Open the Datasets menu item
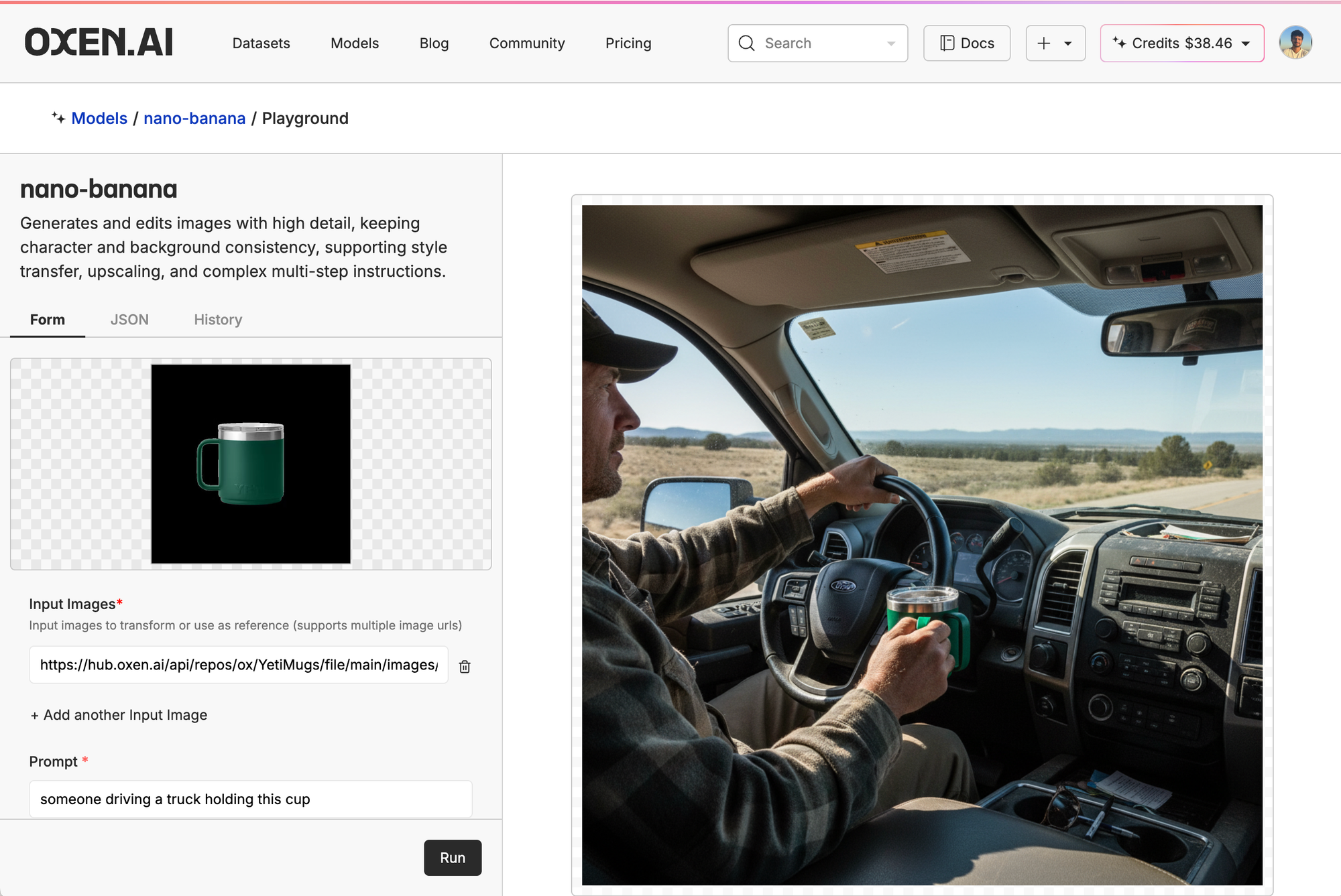The image size is (1341, 896). coord(261,44)
